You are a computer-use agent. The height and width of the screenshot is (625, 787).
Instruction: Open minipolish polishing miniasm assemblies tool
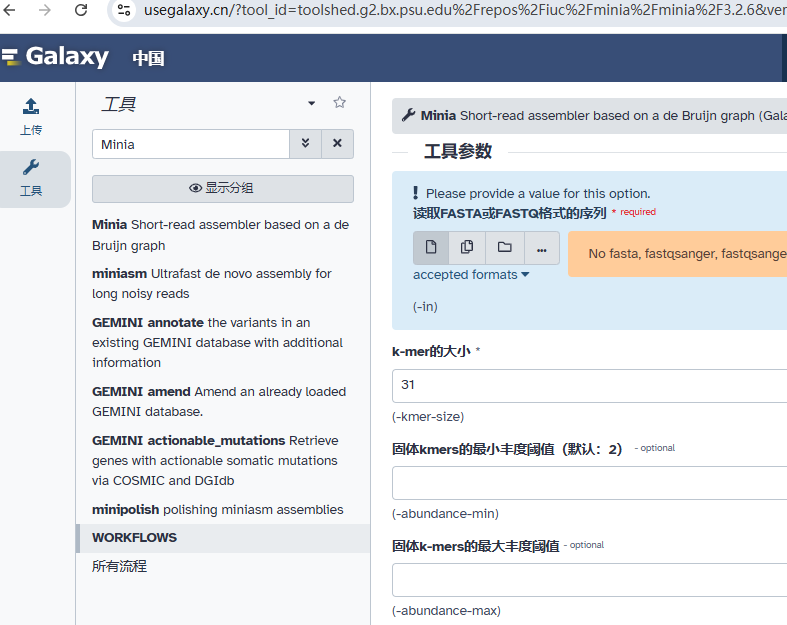coord(218,510)
